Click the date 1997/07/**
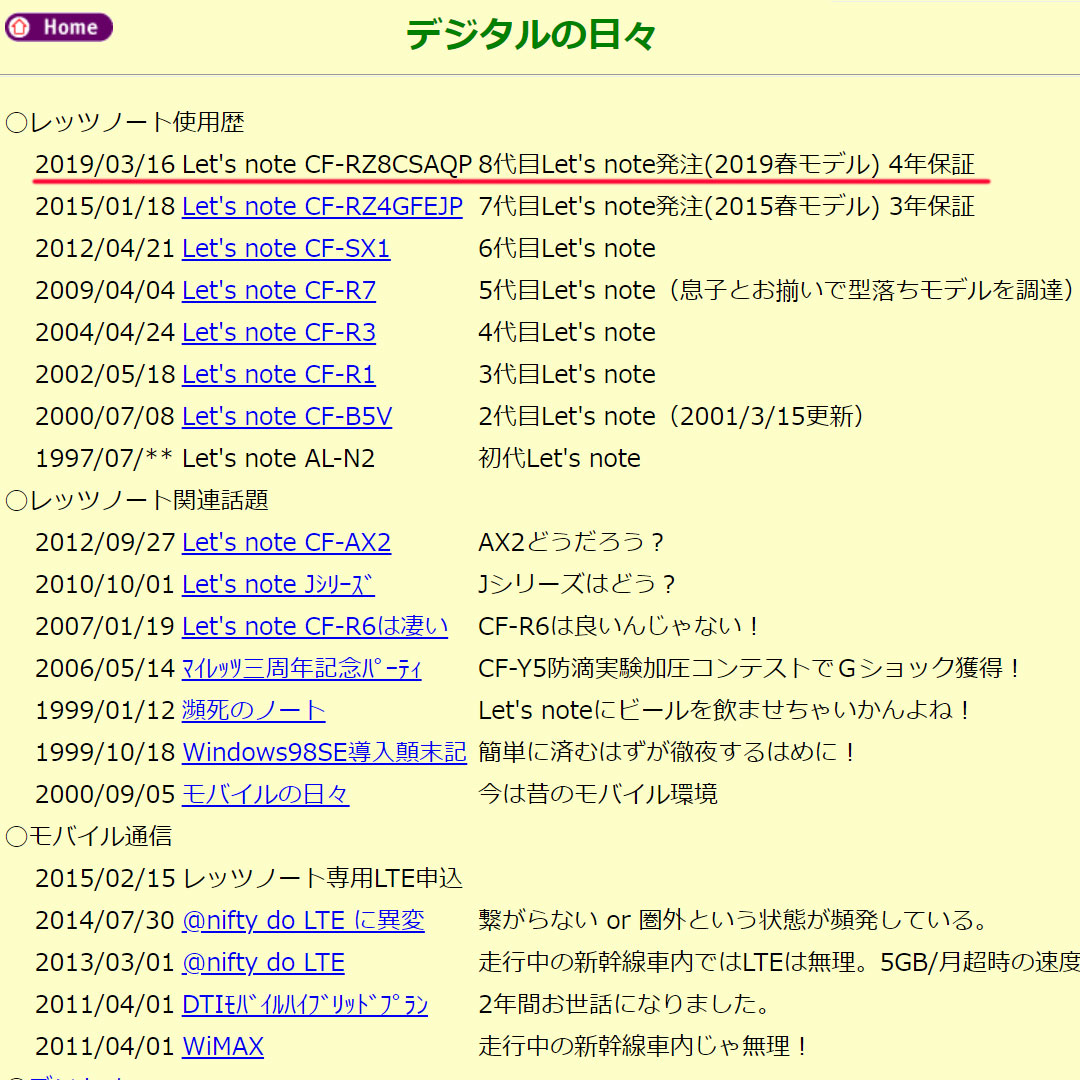 tap(104, 459)
